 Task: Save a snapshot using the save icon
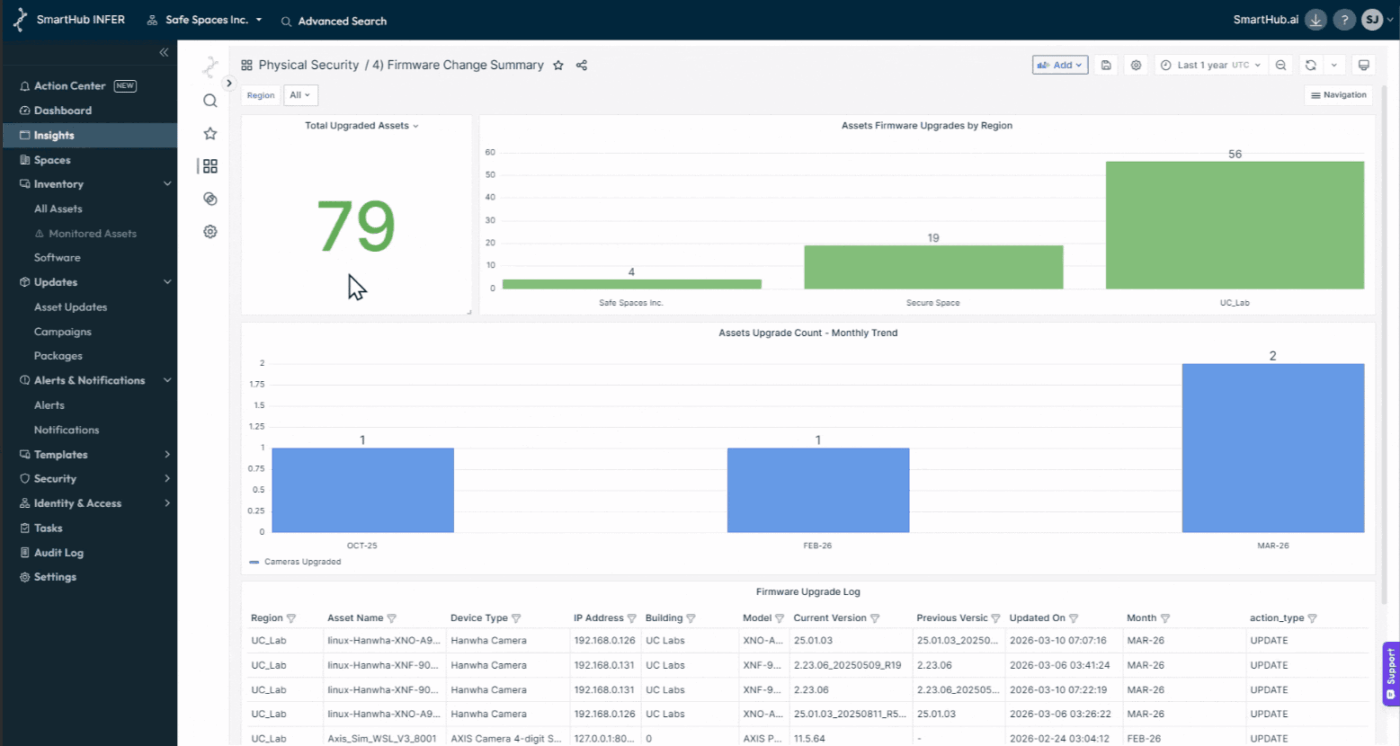click(1105, 64)
